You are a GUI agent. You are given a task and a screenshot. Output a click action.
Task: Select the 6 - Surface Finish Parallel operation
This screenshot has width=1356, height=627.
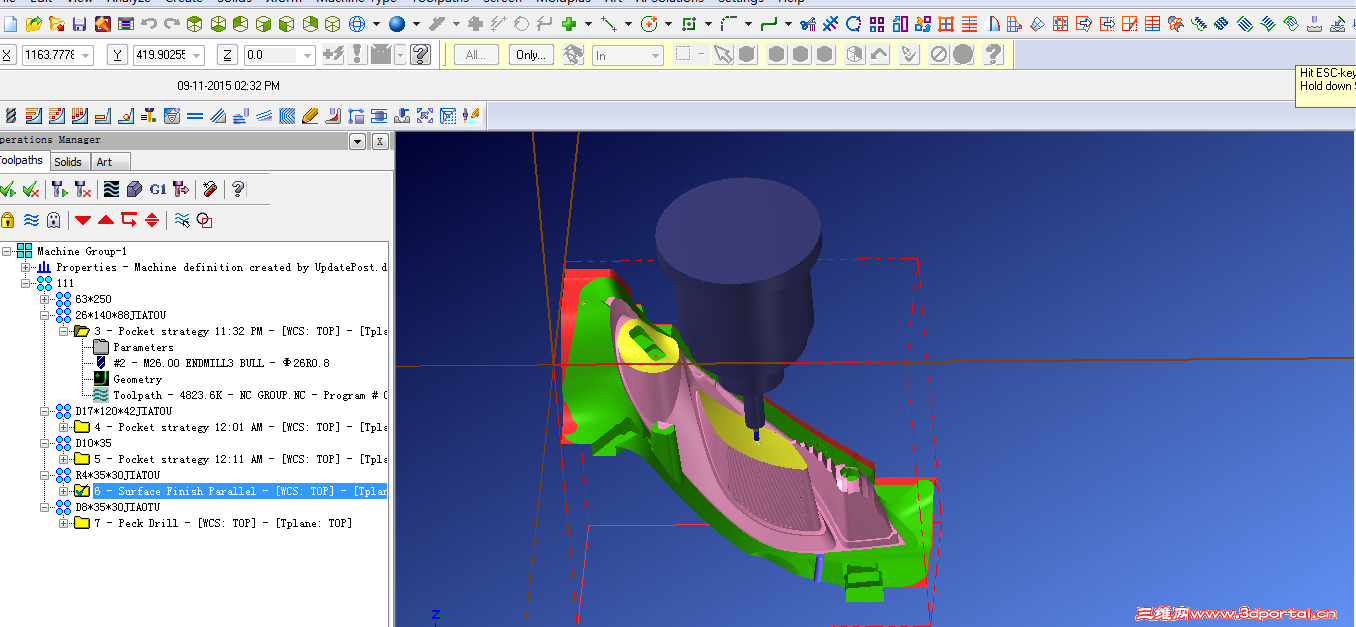pyautogui.click(x=241, y=491)
